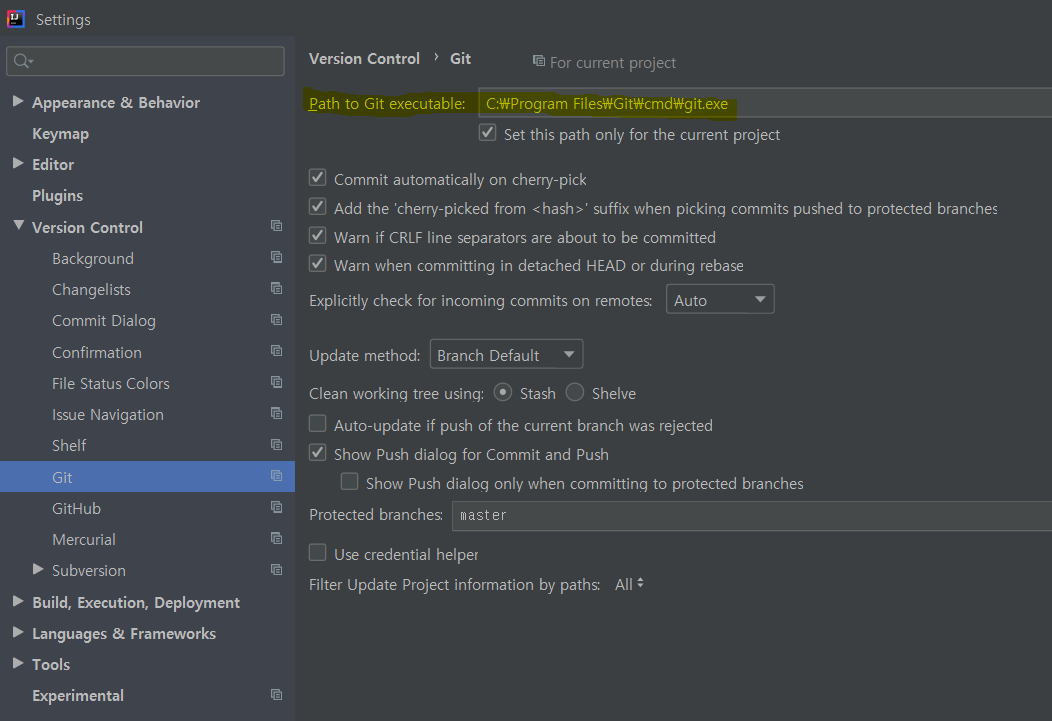Click the IntelliJ logo in the title bar
Viewport: 1052px width, 721px height.
pyautogui.click(x=15, y=19)
